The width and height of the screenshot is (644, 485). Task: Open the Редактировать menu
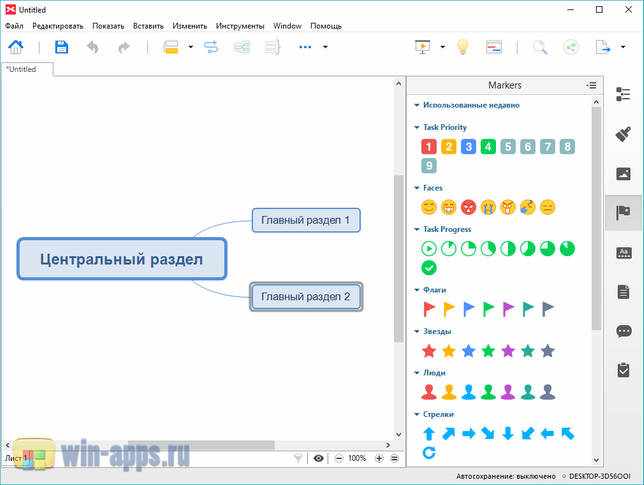[58, 26]
